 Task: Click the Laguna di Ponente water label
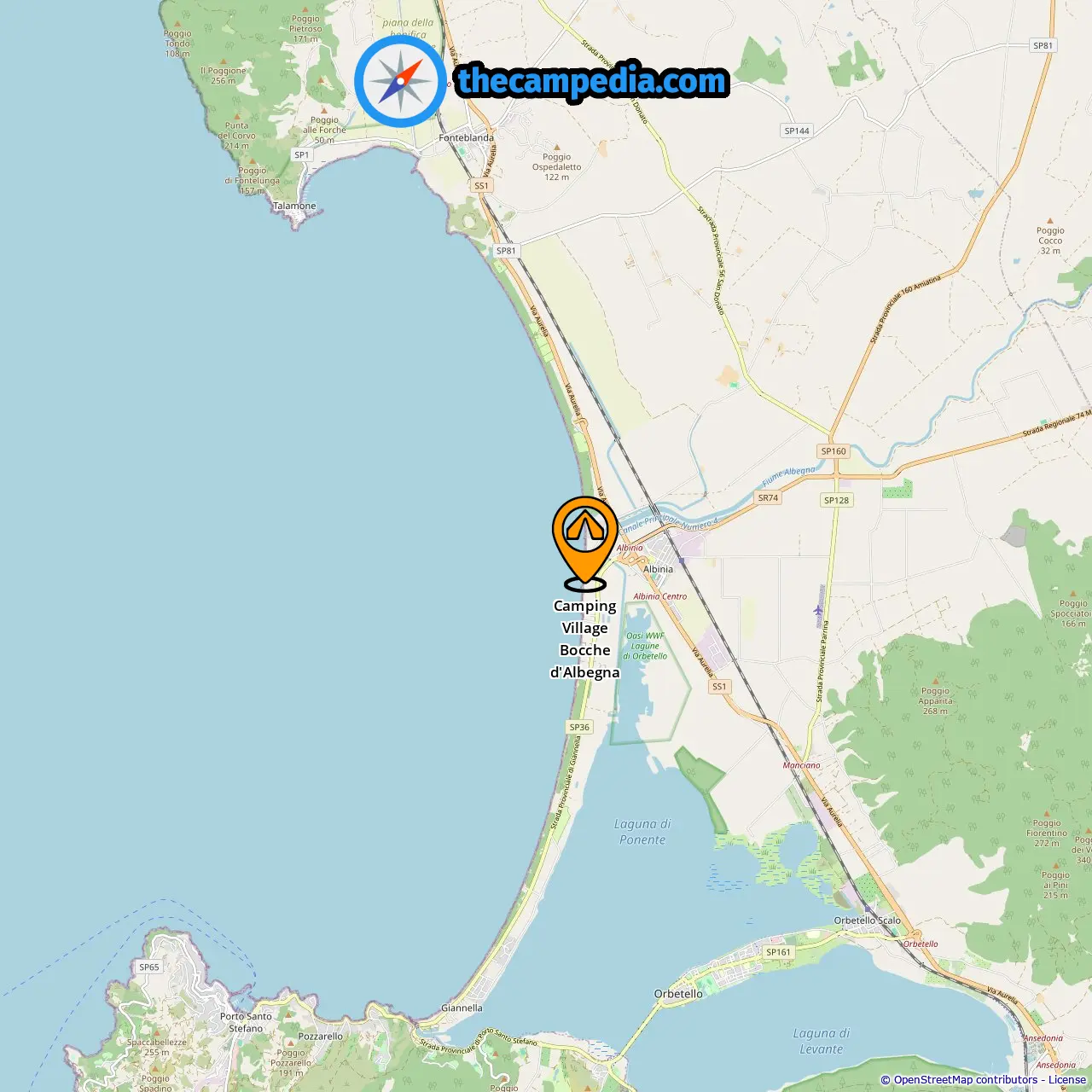642,832
